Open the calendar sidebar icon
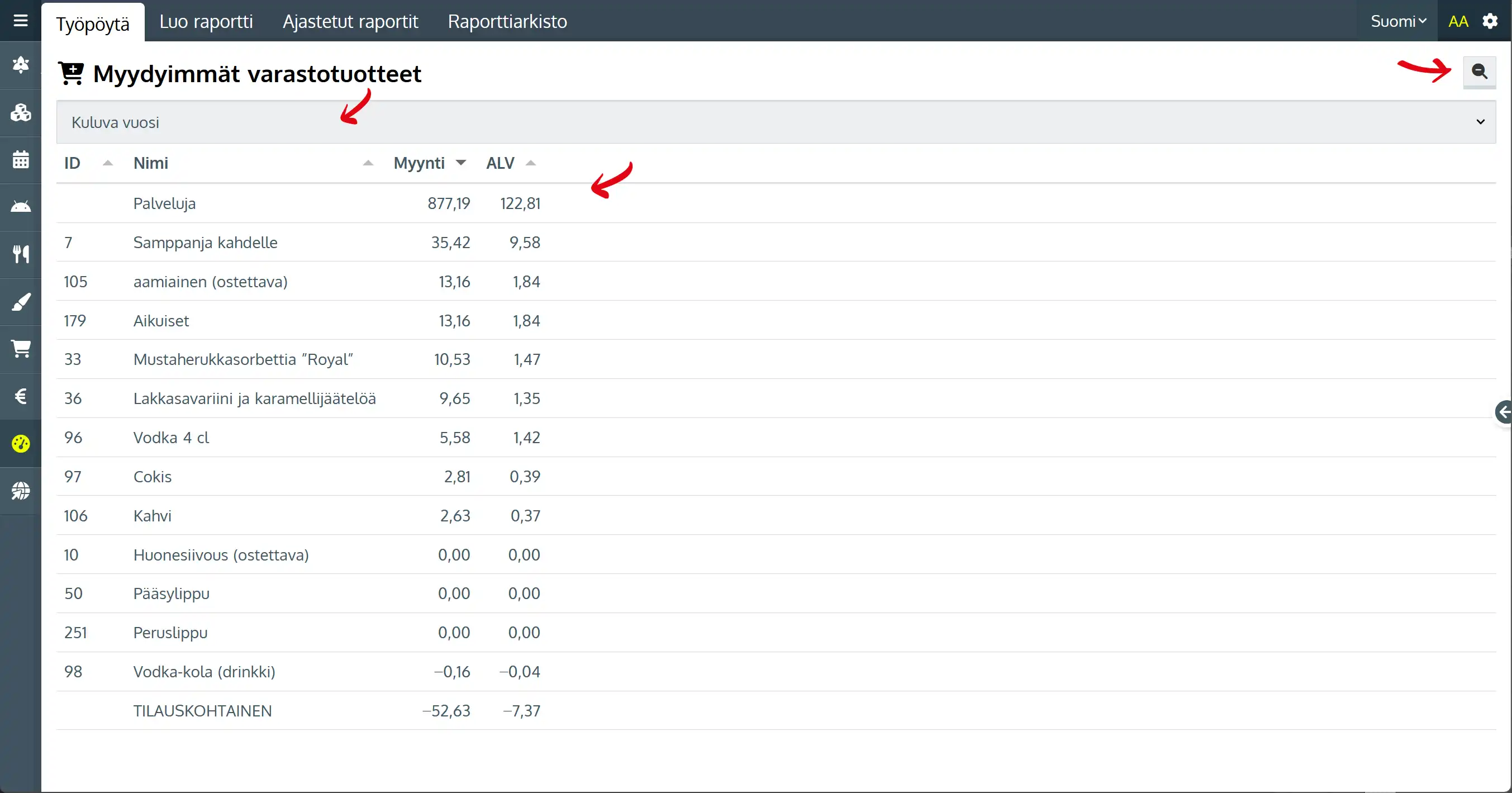1512x793 pixels. tap(21, 159)
